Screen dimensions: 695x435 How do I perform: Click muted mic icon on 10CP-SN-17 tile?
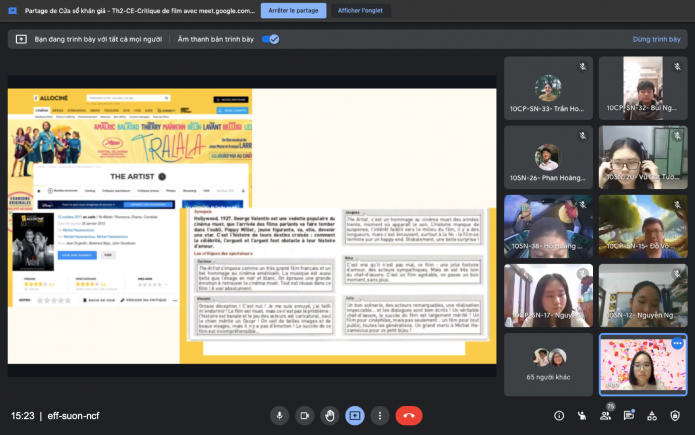click(582, 274)
